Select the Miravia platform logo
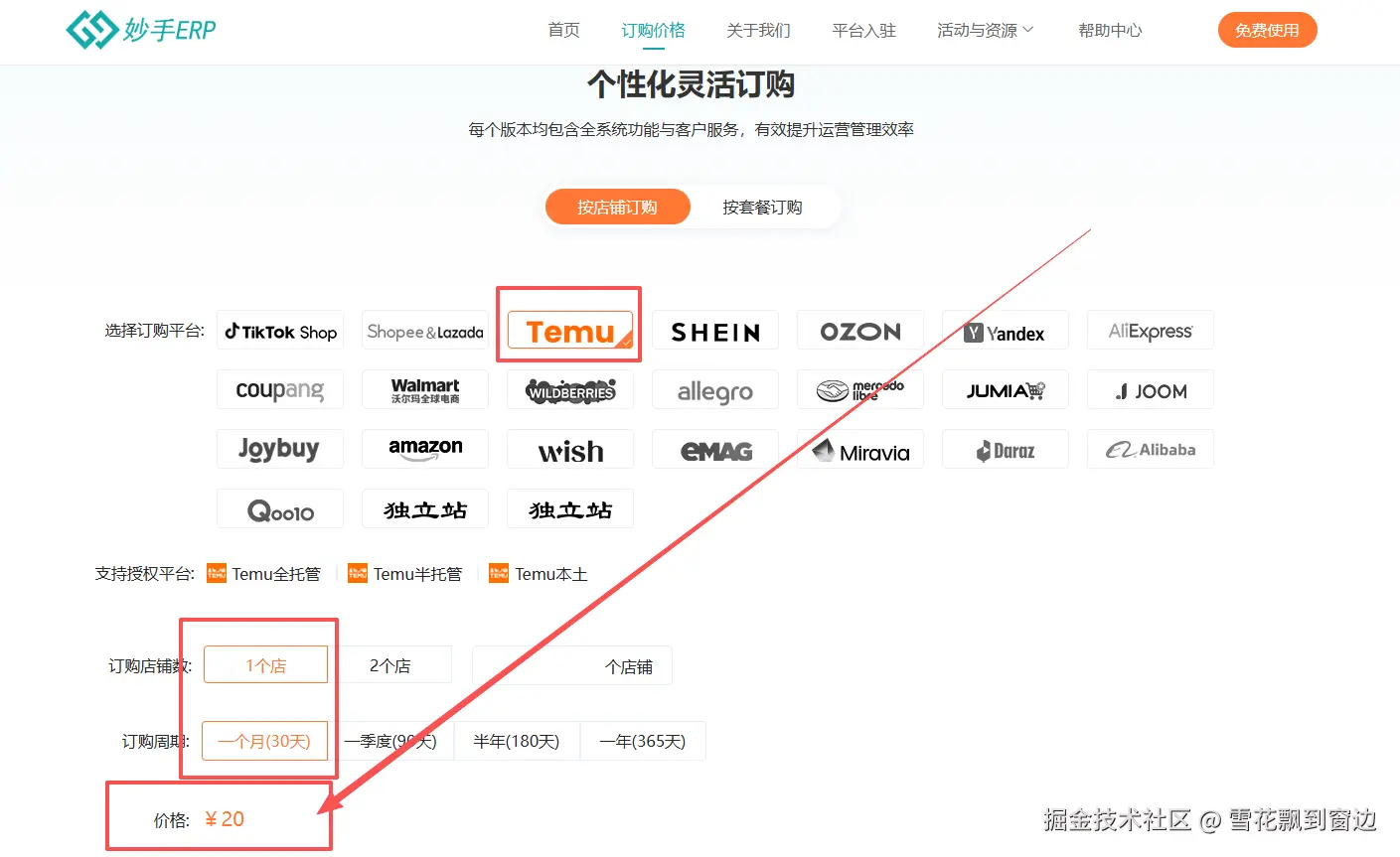The height and width of the screenshot is (857, 1400). pos(860,450)
